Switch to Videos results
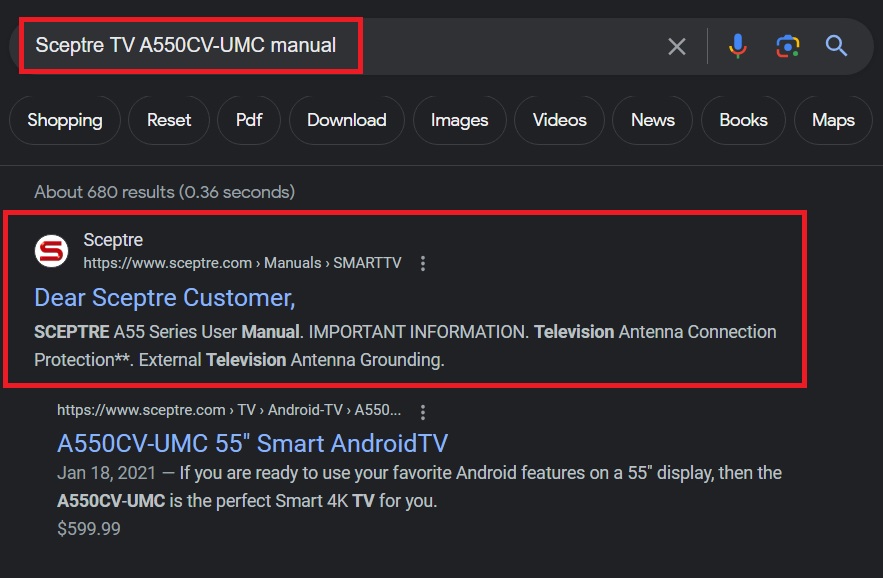 tap(560, 120)
